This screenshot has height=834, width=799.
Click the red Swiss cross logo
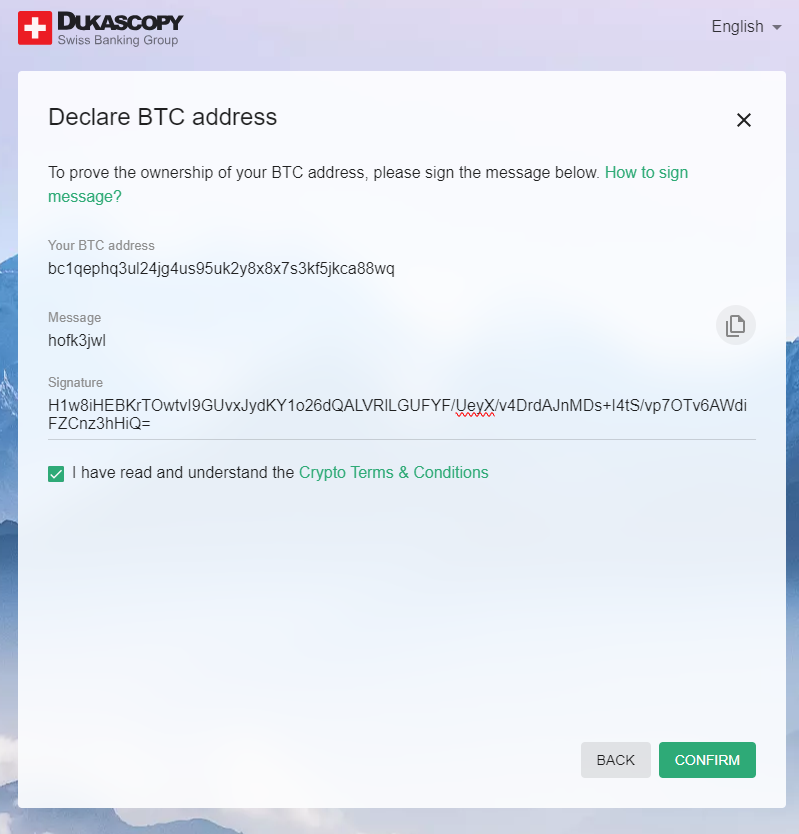point(35,28)
